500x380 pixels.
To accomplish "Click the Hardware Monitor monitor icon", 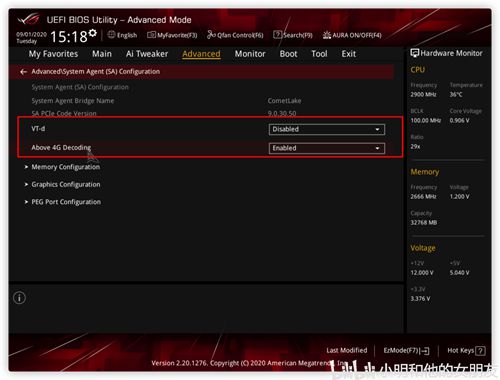I will [x=414, y=53].
